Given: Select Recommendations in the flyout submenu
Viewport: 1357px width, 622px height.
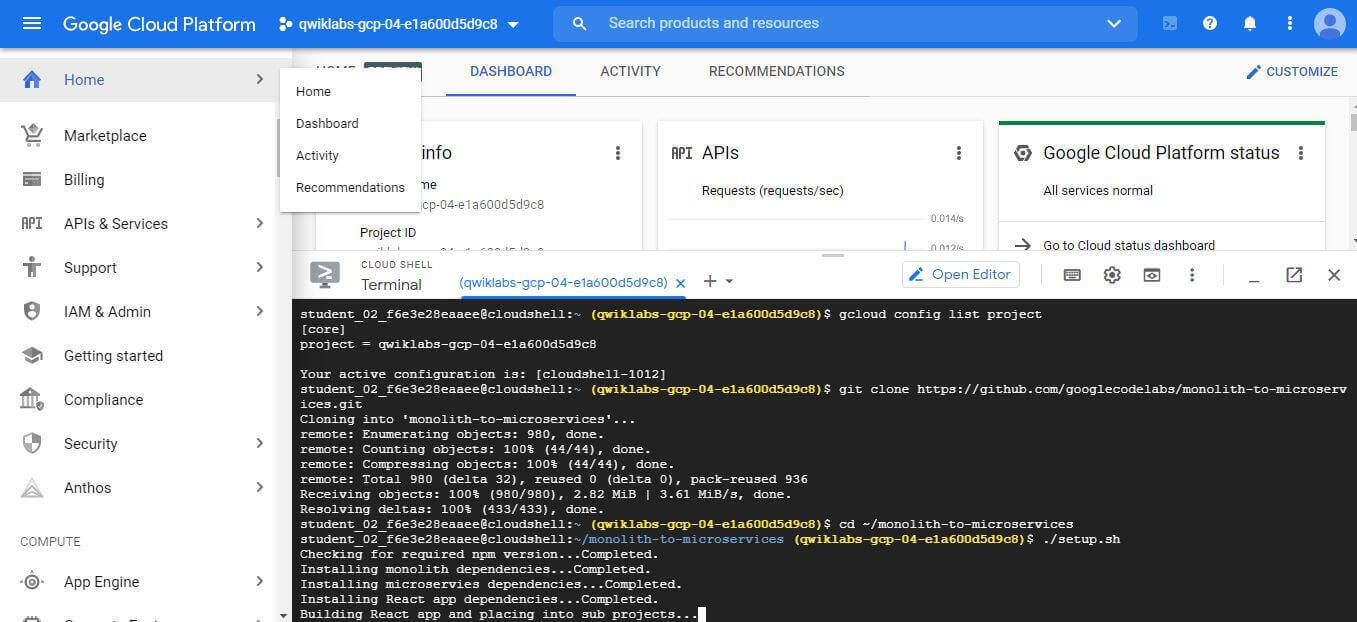Looking at the screenshot, I should [x=350, y=187].
